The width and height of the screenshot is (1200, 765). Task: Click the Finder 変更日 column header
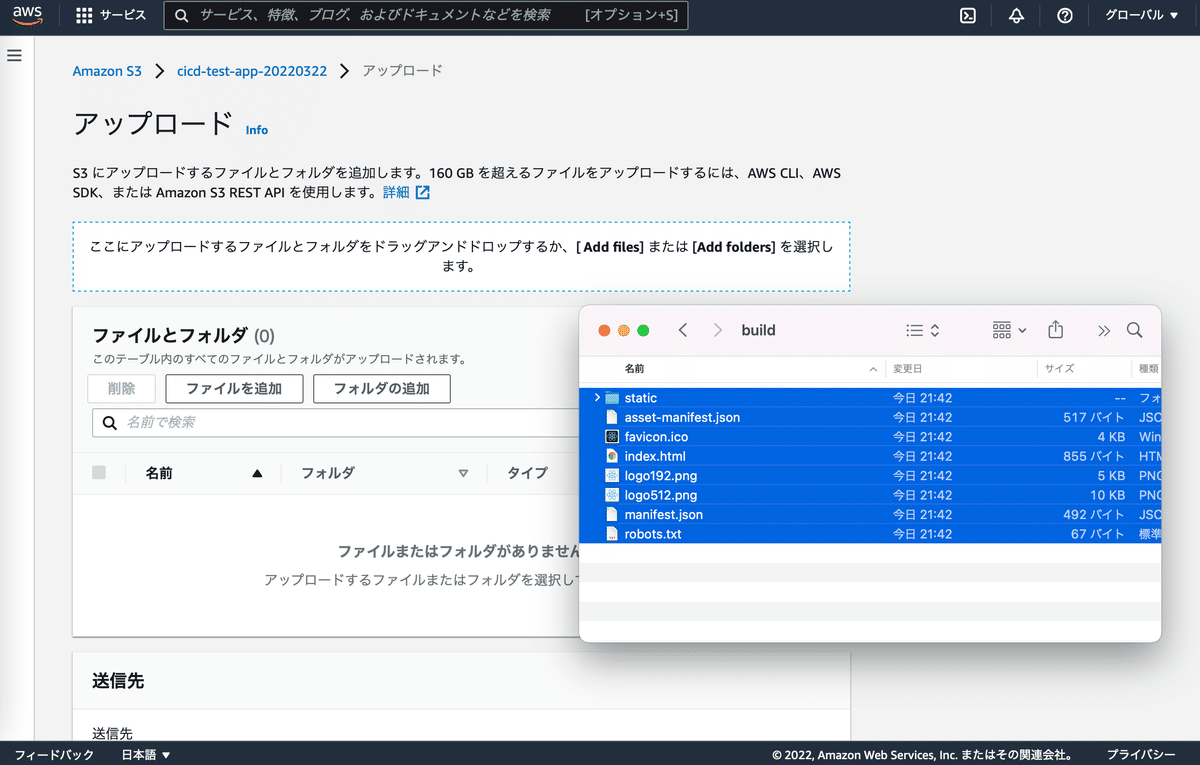coord(908,369)
